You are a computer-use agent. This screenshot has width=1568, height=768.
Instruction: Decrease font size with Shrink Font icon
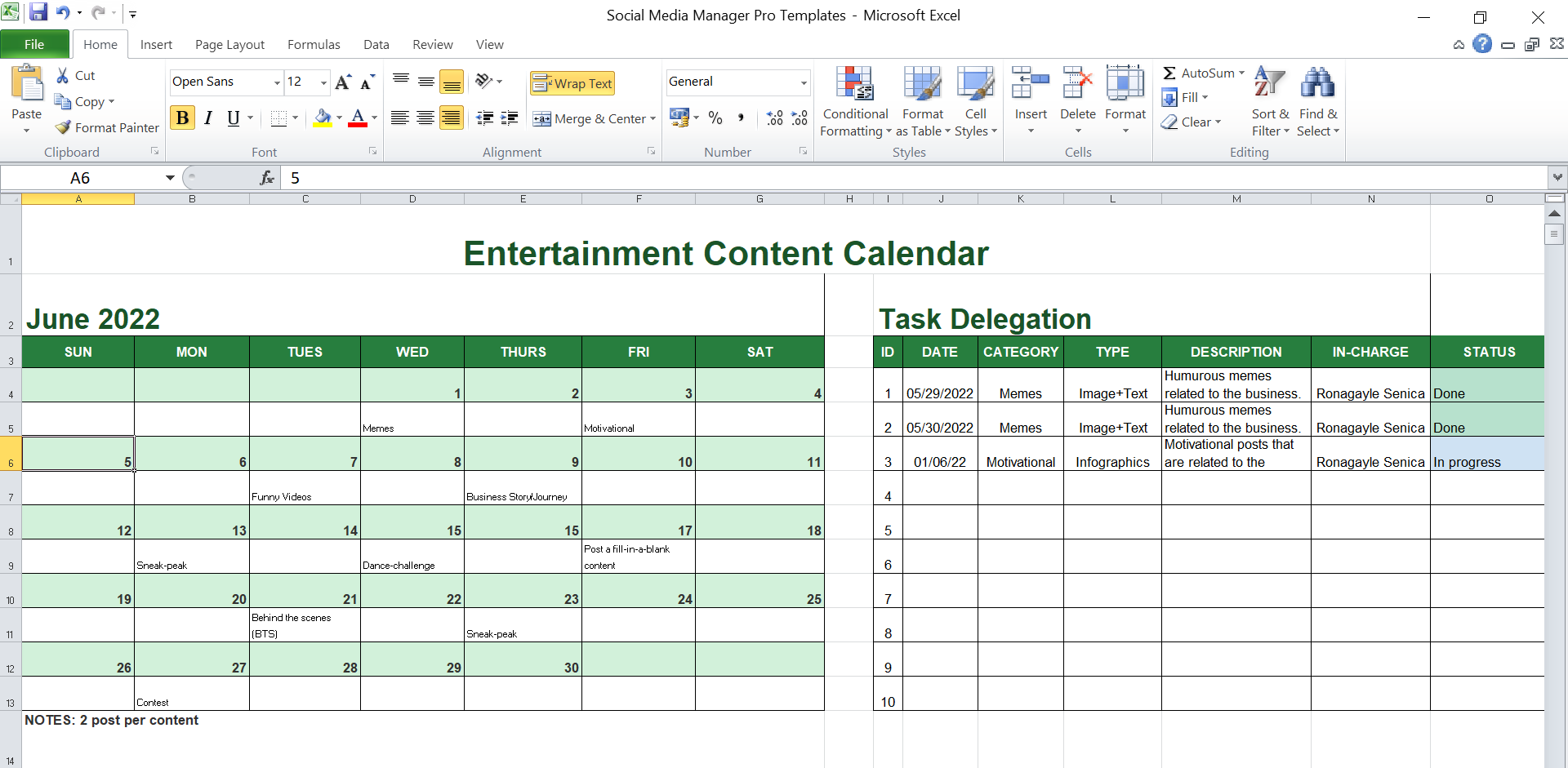pos(367,82)
